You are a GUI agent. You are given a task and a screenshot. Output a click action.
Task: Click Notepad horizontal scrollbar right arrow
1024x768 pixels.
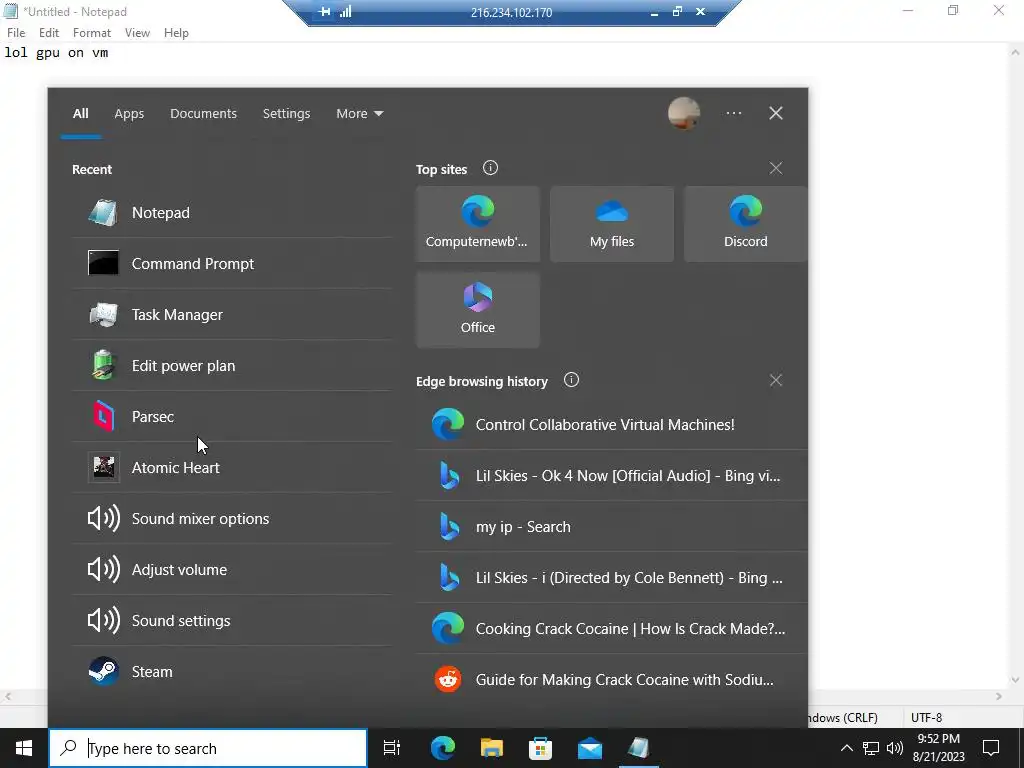999,697
